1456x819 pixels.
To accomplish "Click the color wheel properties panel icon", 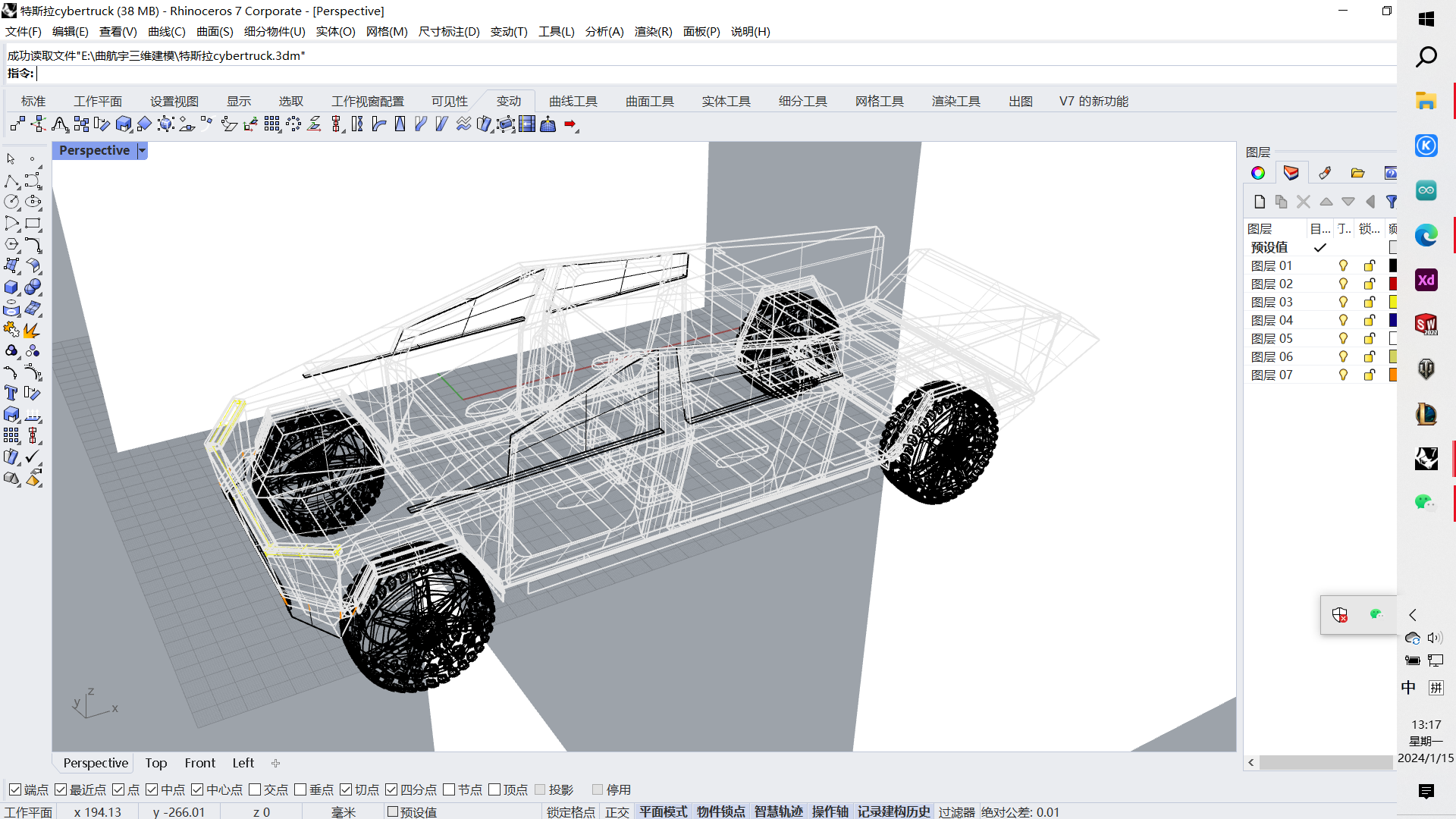I will (1258, 173).
